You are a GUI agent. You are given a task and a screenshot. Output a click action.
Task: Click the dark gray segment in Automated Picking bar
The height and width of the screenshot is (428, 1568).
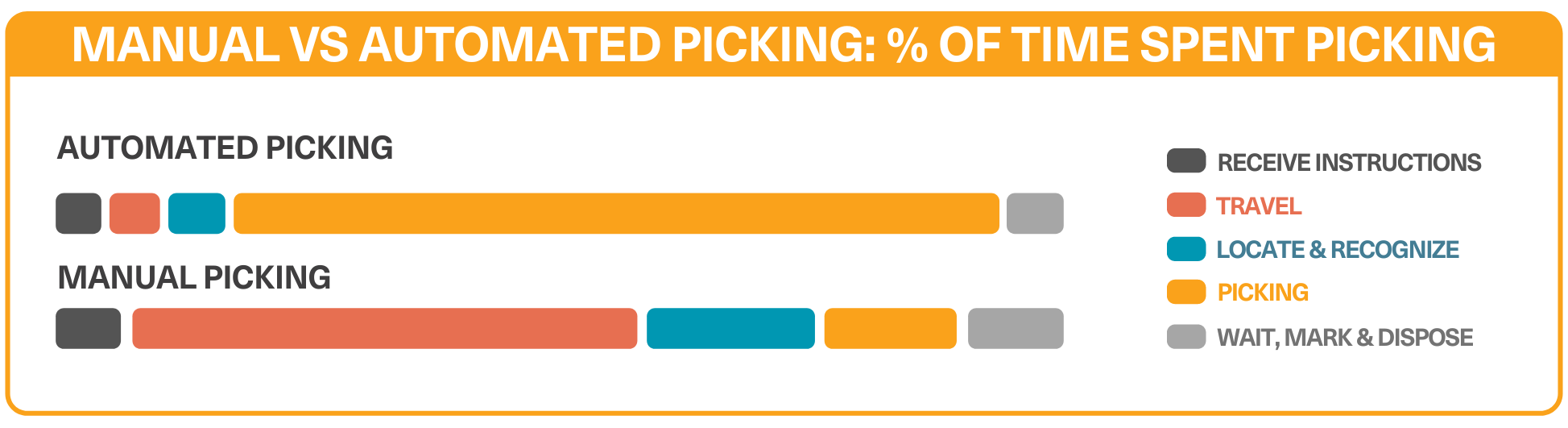[x=78, y=214]
